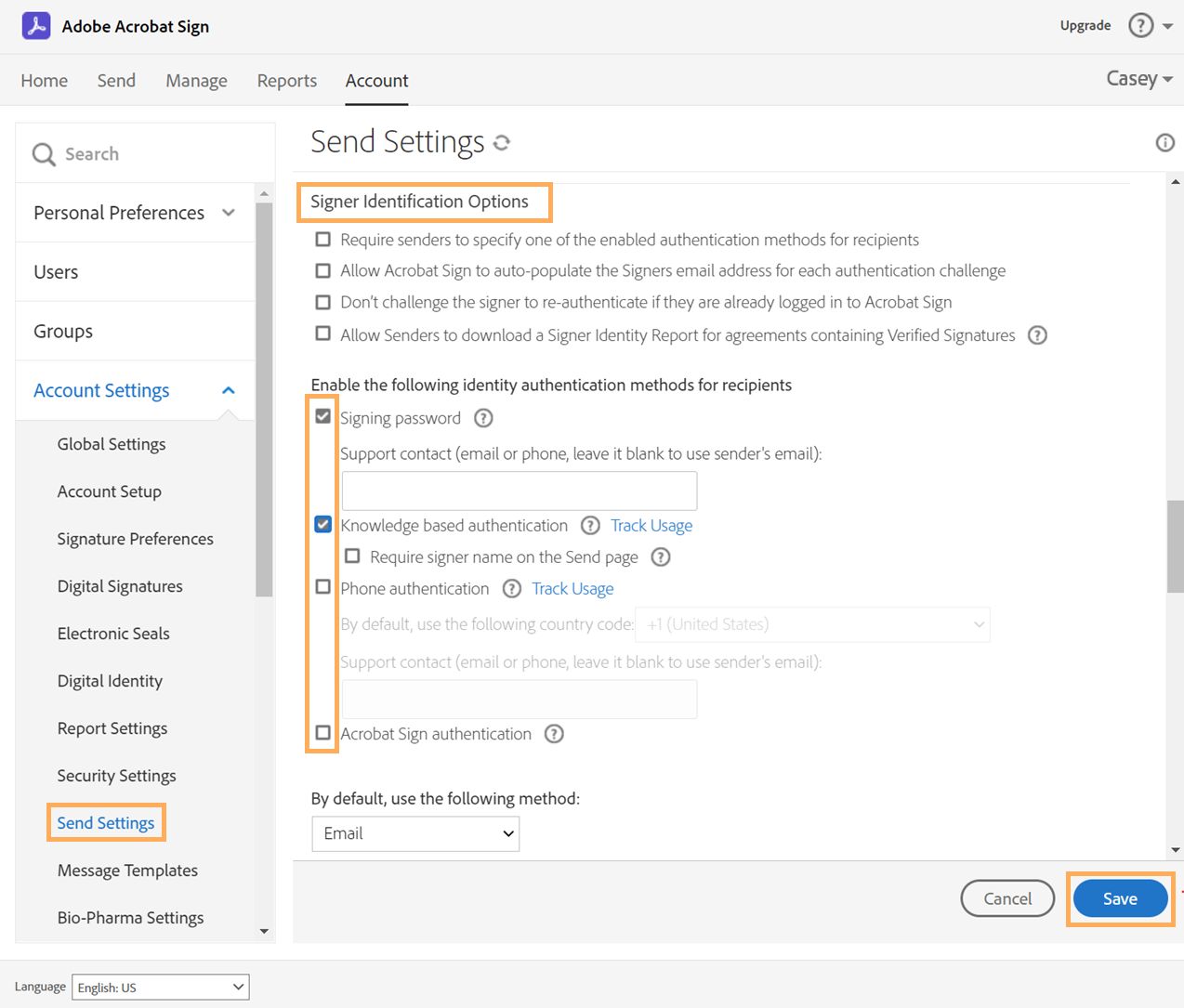Open Electronic Seals in sidebar
1184x1008 pixels.
[113, 634]
